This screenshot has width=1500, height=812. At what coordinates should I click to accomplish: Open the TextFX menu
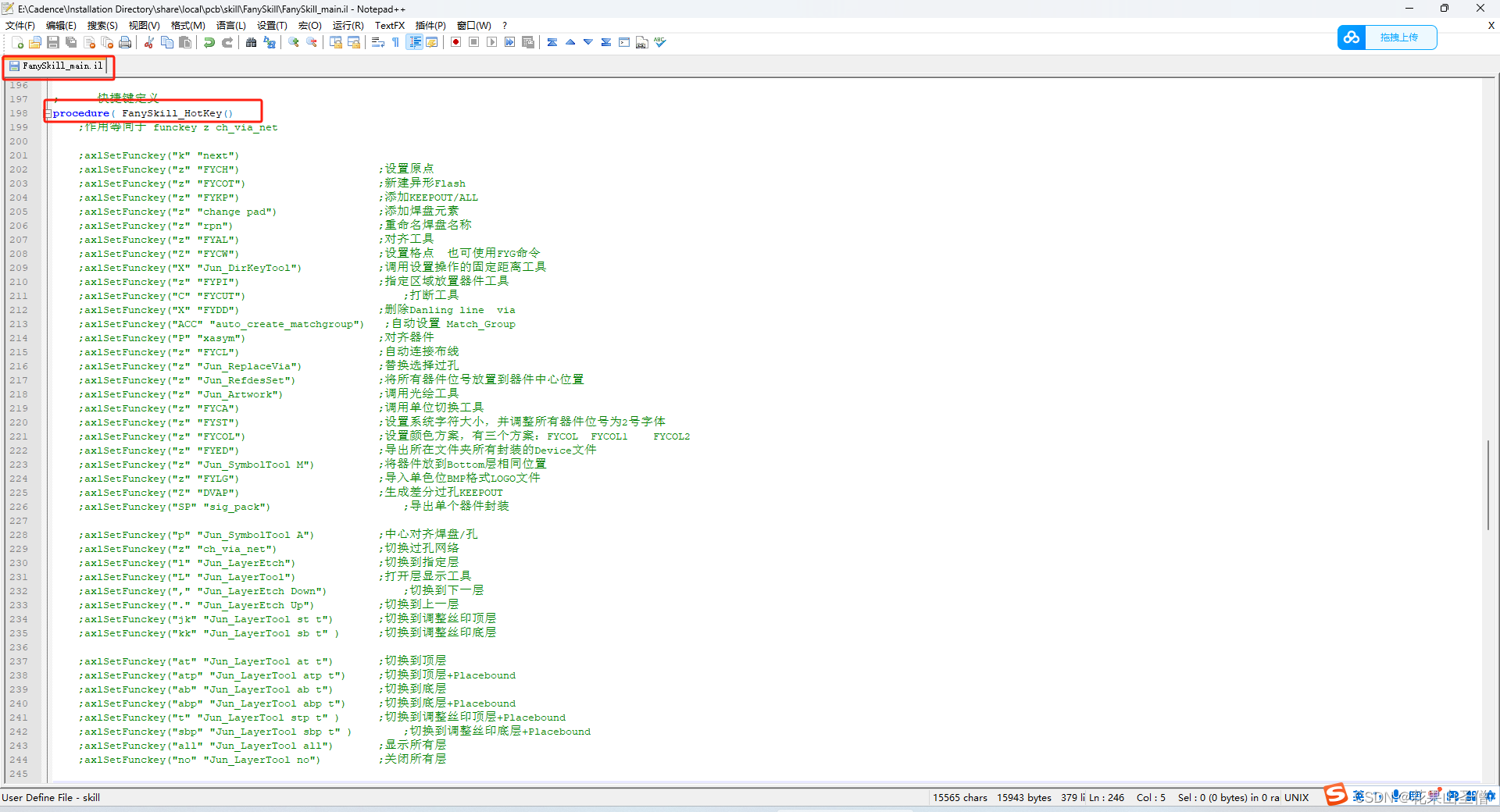coord(390,26)
